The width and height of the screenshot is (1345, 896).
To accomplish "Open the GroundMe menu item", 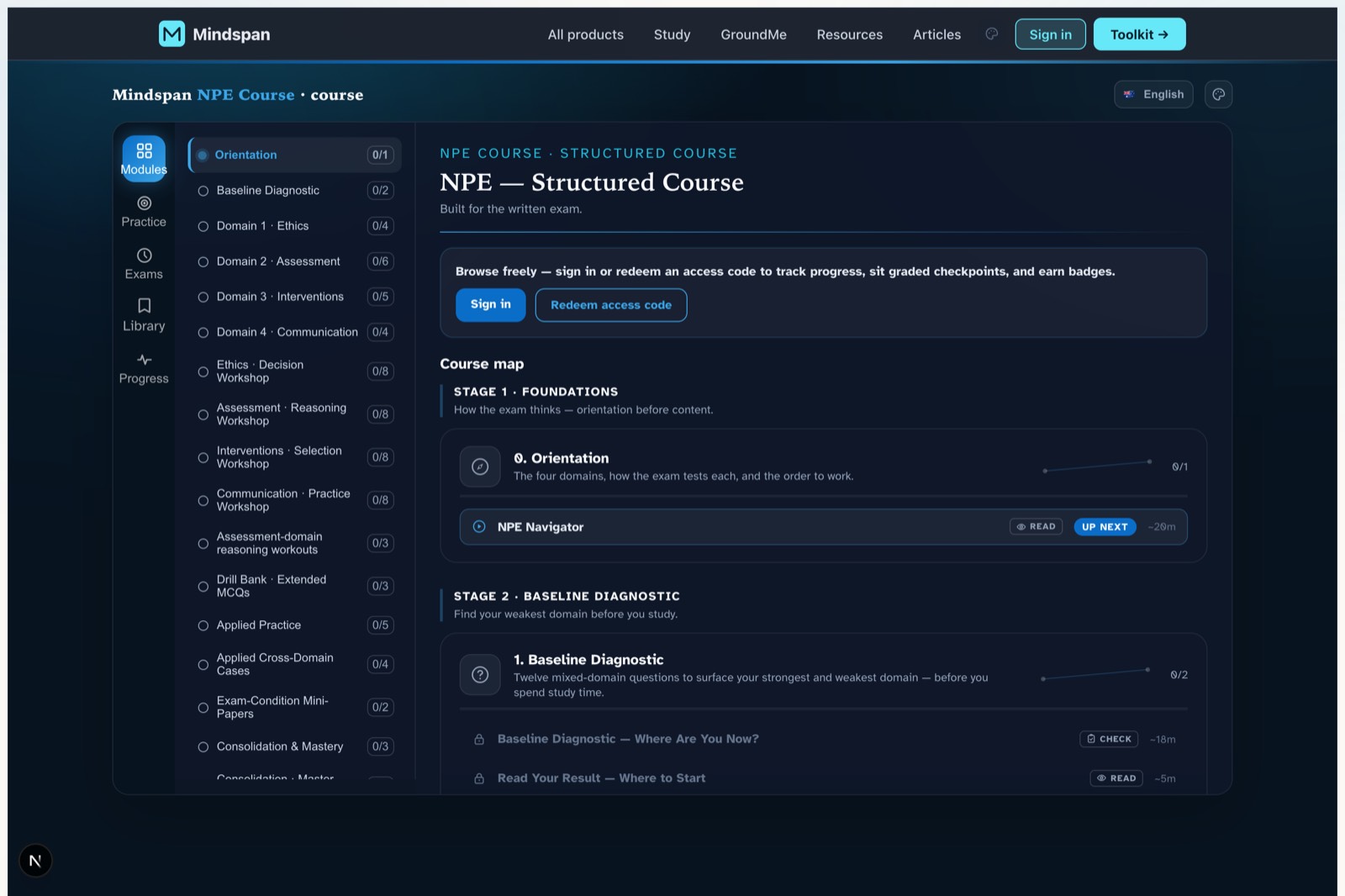I will tap(753, 34).
